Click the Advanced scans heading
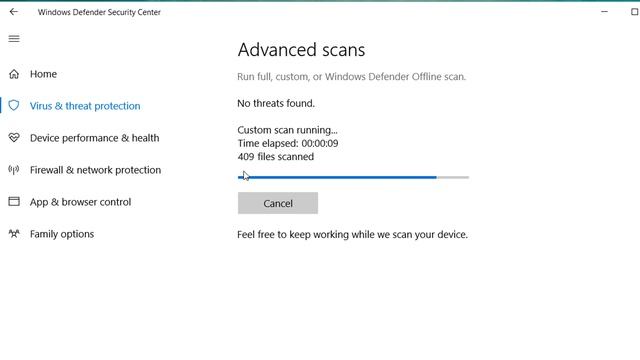Screen dimensions: 640x360 (301, 50)
